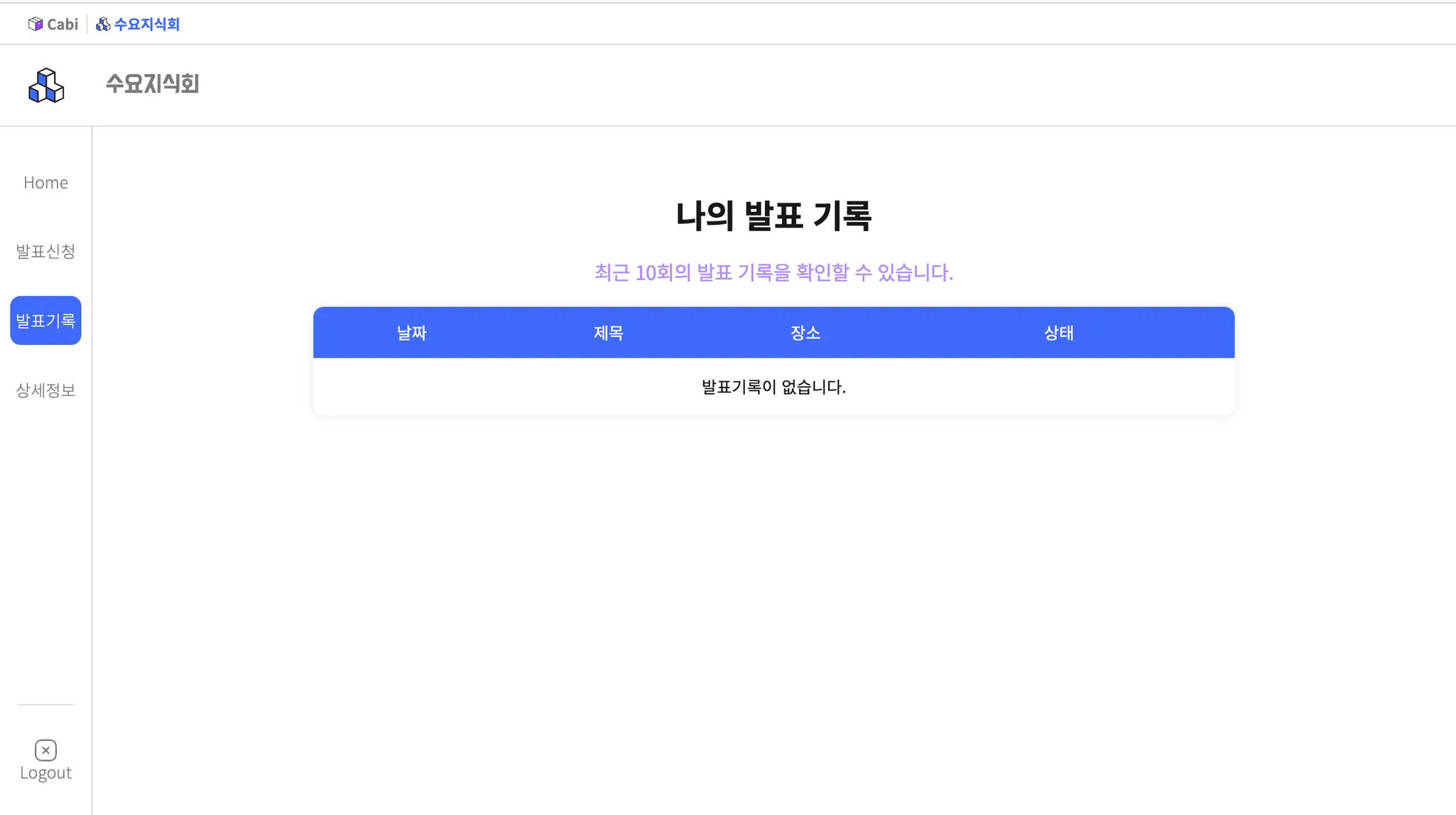Click the Logout X icon

(45, 750)
